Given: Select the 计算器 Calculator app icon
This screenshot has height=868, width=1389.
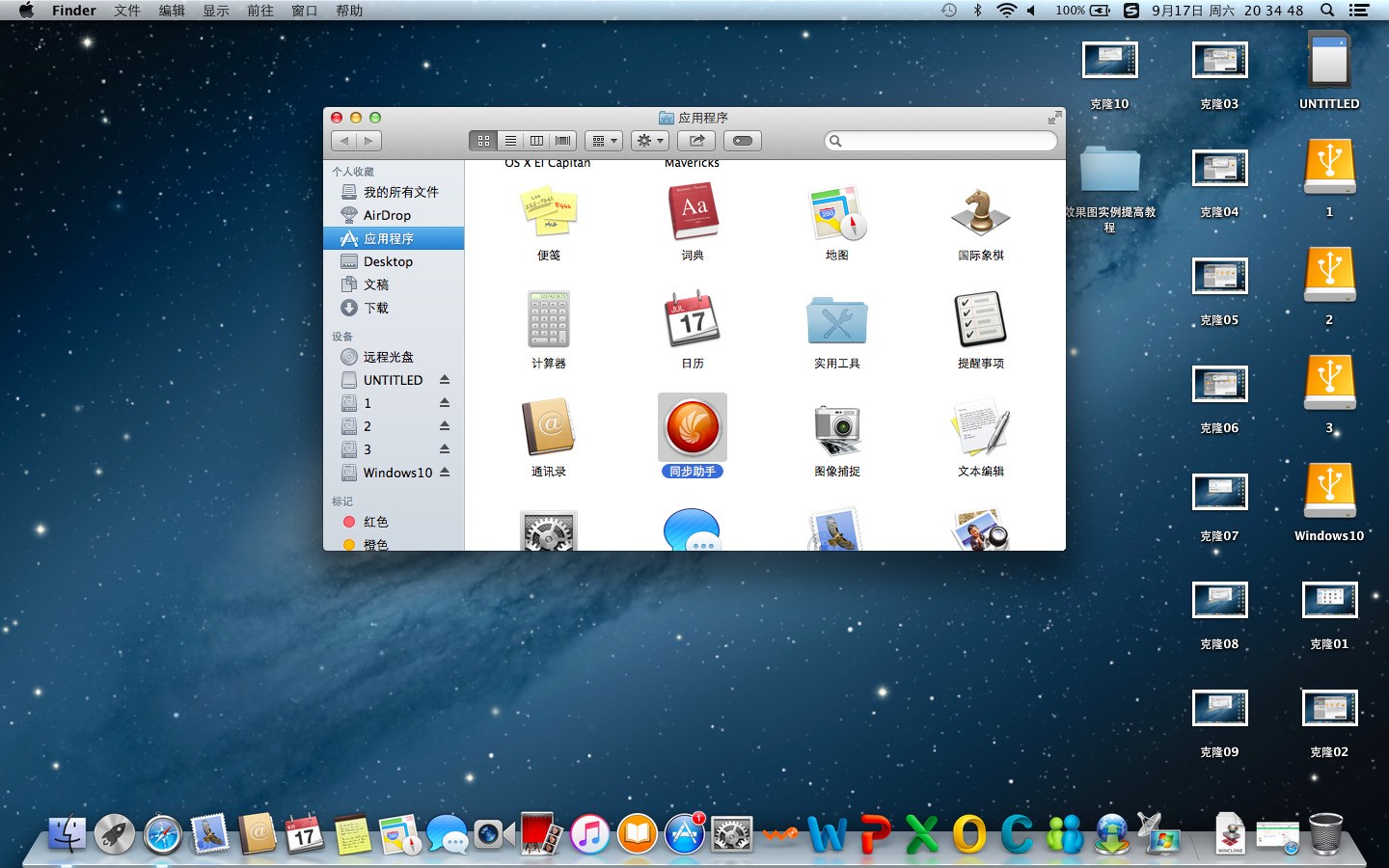Looking at the screenshot, I should [549, 320].
